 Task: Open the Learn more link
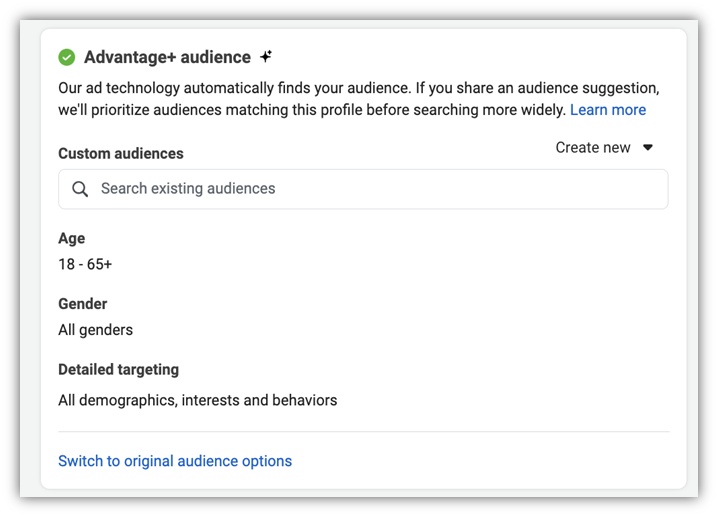pos(608,110)
